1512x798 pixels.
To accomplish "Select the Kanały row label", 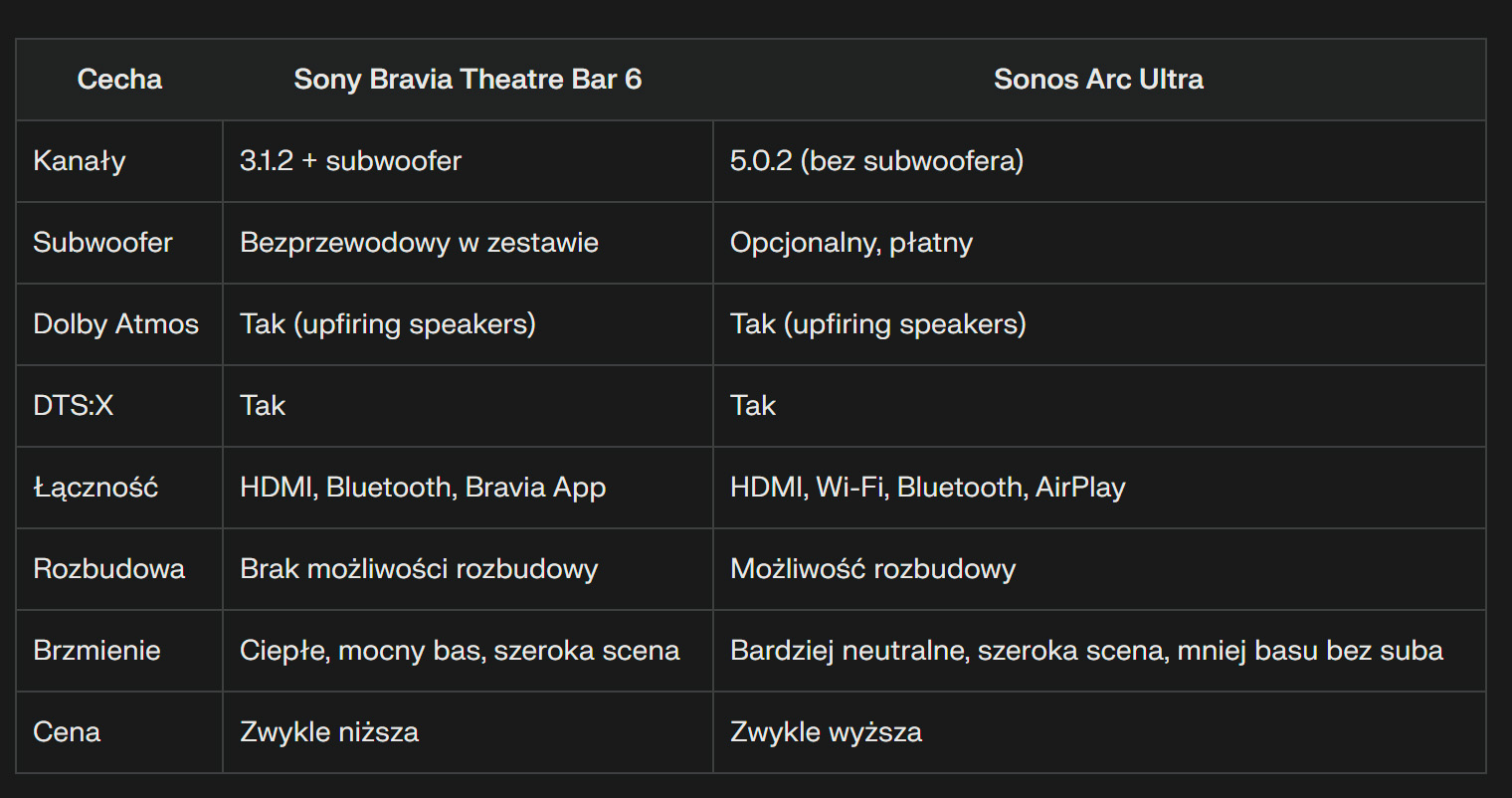I will pyautogui.click(x=119, y=161).
